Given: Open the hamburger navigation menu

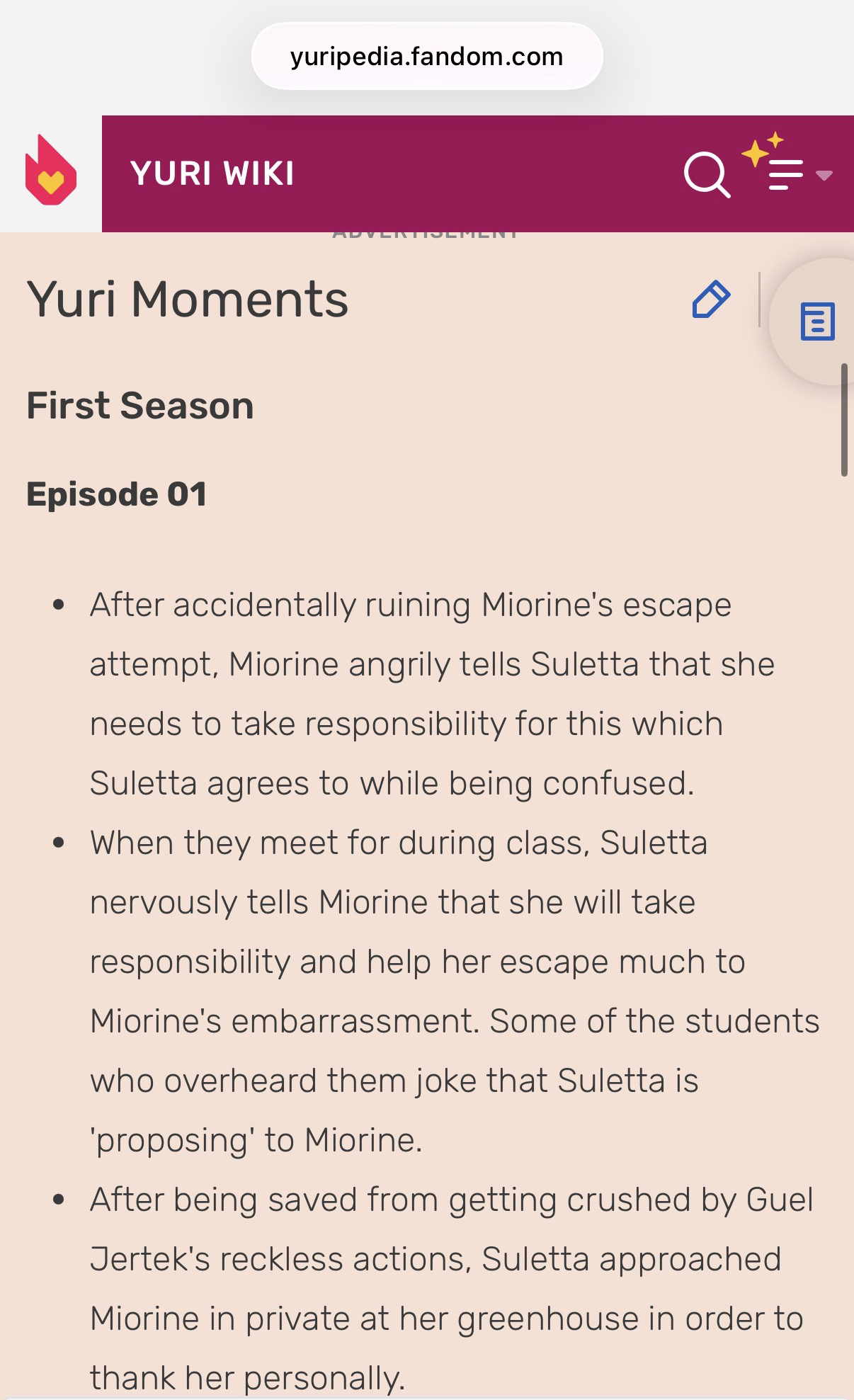Looking at the screenshot, I should tap(785, 175).
